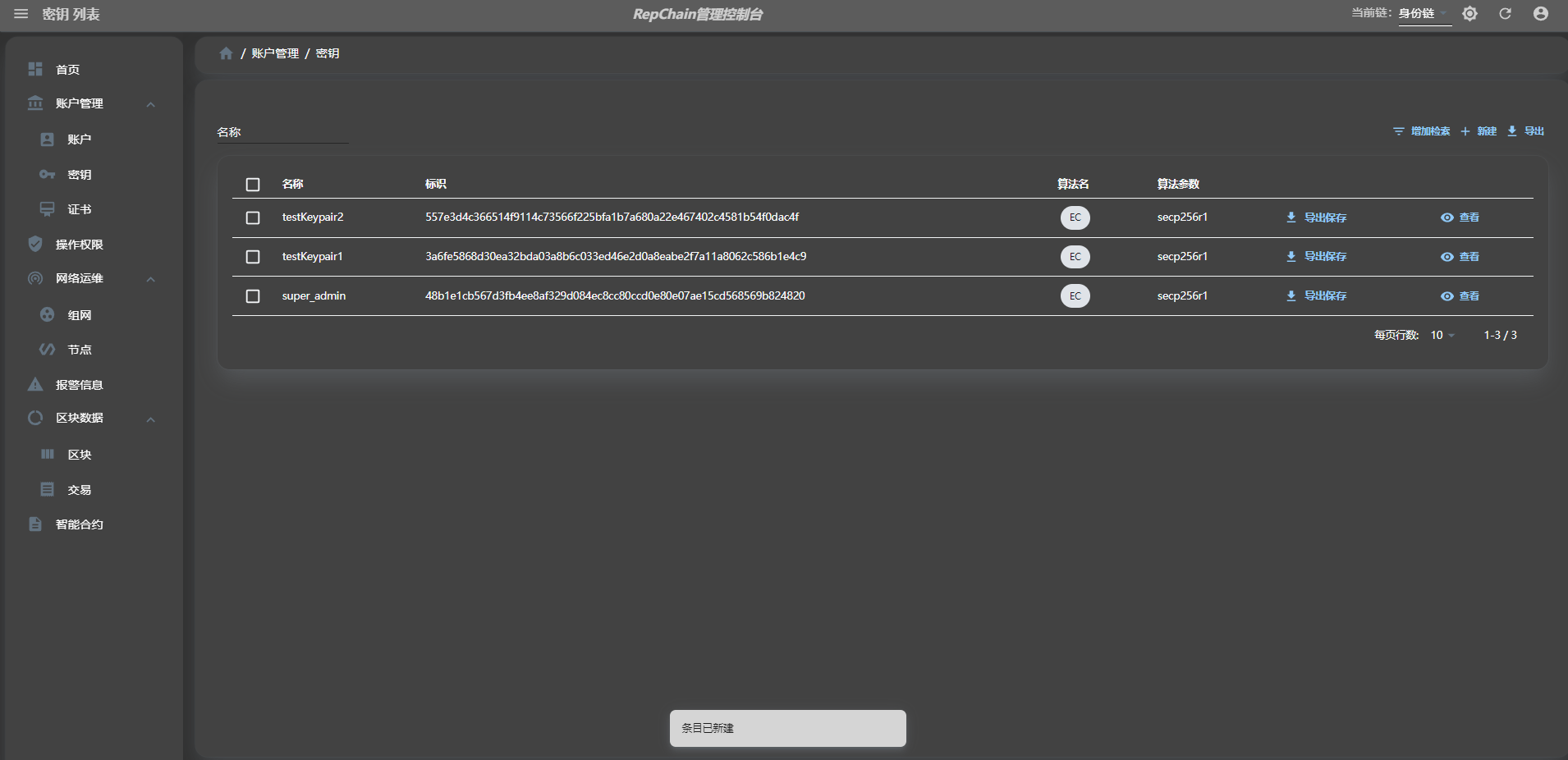Click the 名称 column header
1568x760 pixels.
(293, 184)
